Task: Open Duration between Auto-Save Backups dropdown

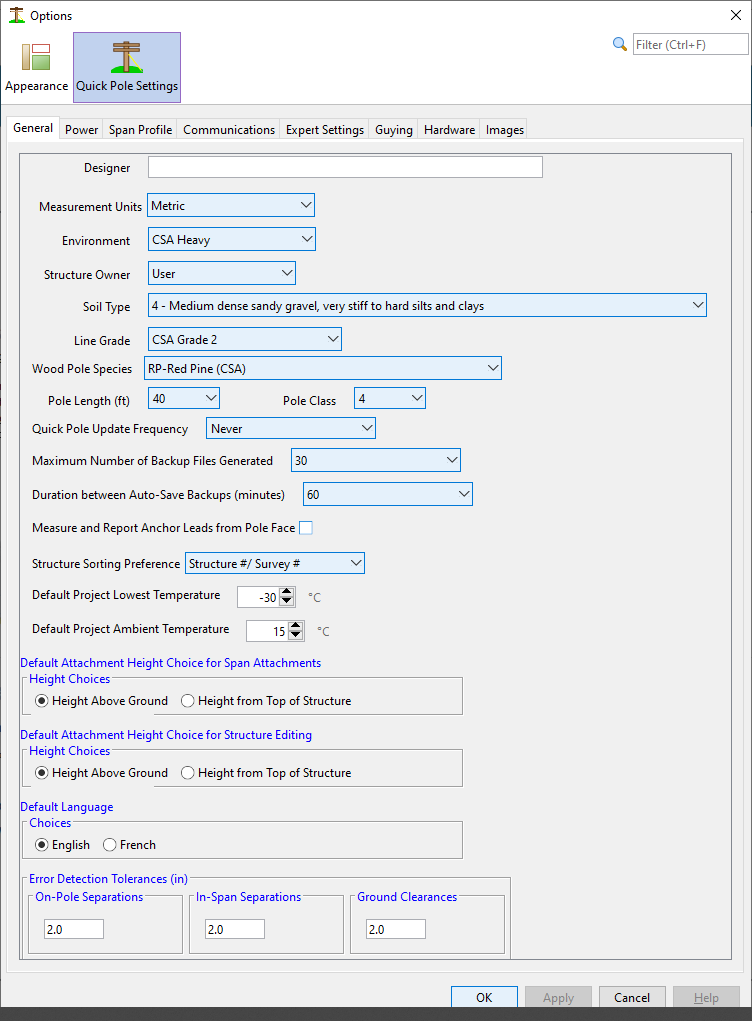Action: pyautogui.click(x=388, y=494)
